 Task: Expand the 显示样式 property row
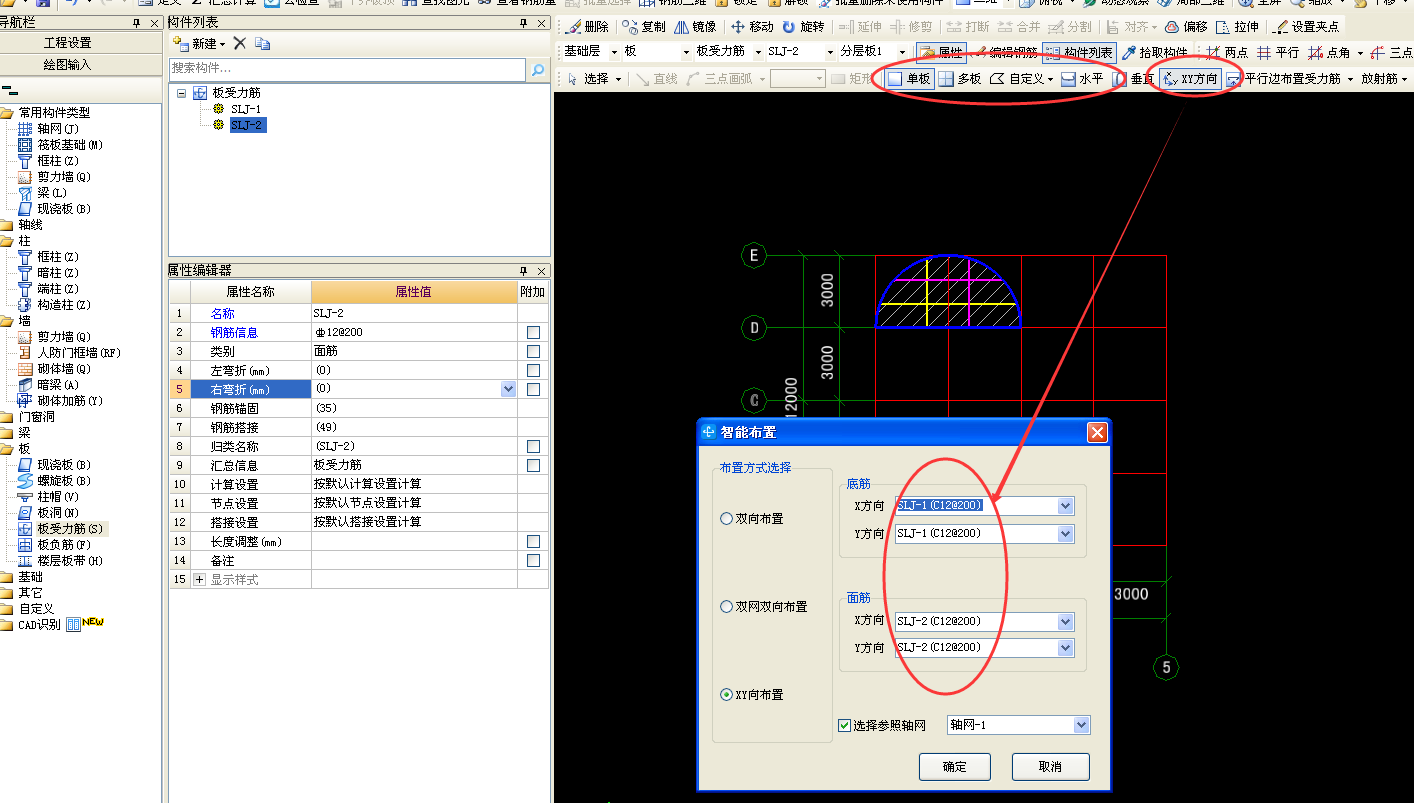pyautogui.click(x=199, y=579)
